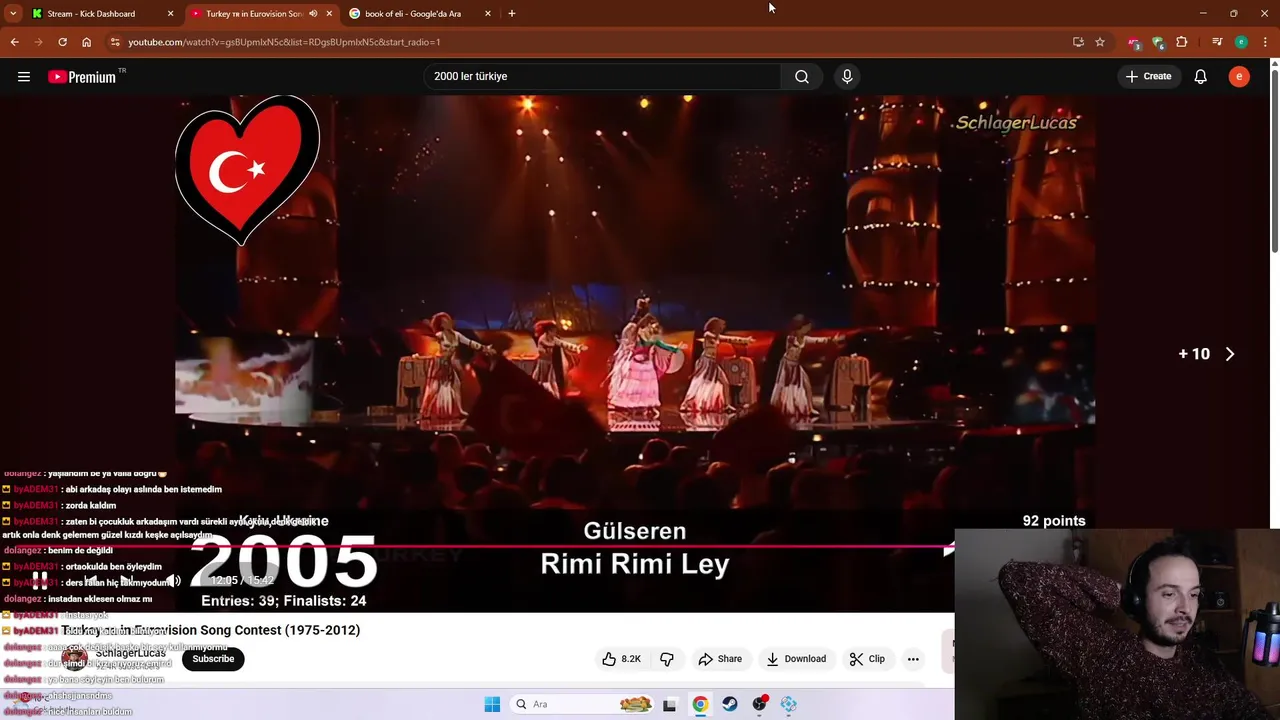
Task: Like the video (8.2K)
Action: [x=621, y=659]
